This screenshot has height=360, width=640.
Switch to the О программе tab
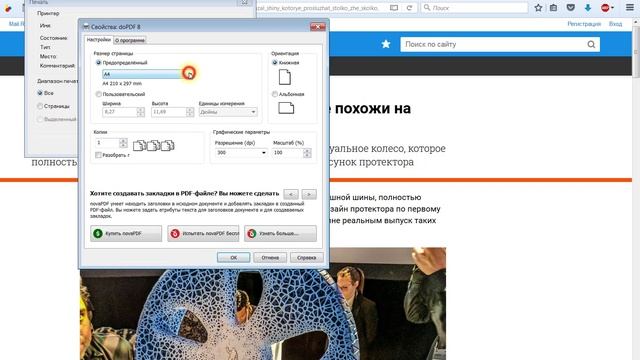click(x=129, y=40)
